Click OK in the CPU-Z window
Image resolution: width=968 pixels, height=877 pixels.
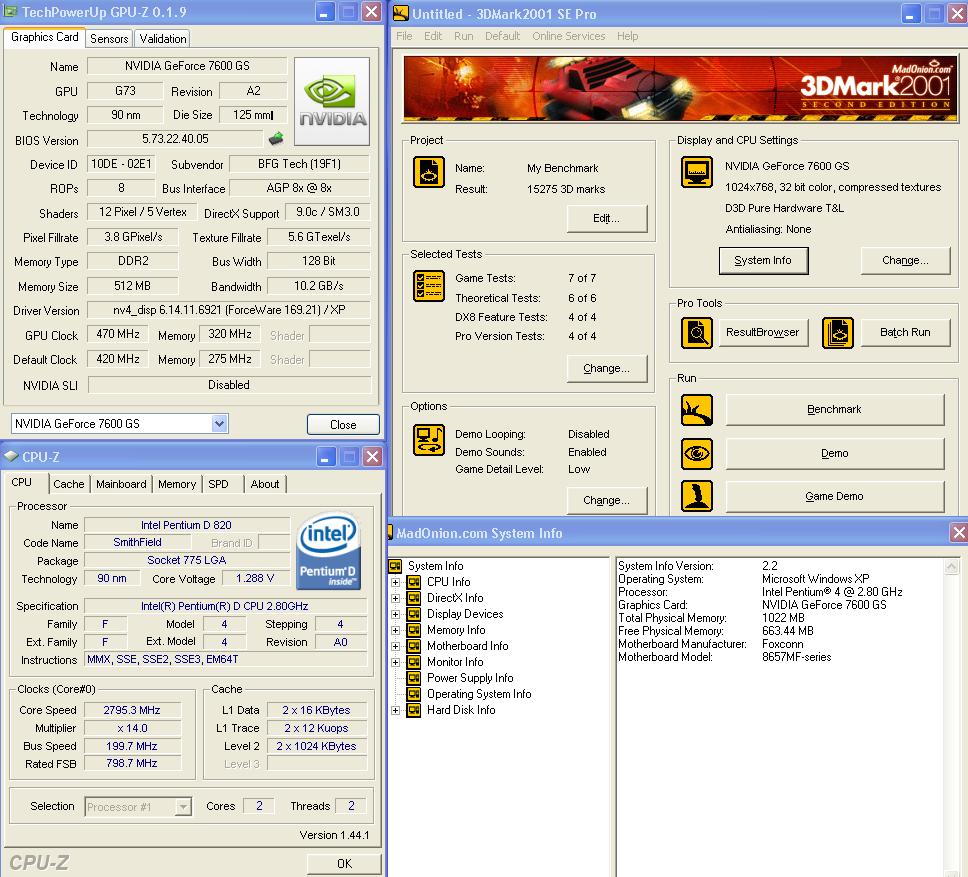click(344, 863)
